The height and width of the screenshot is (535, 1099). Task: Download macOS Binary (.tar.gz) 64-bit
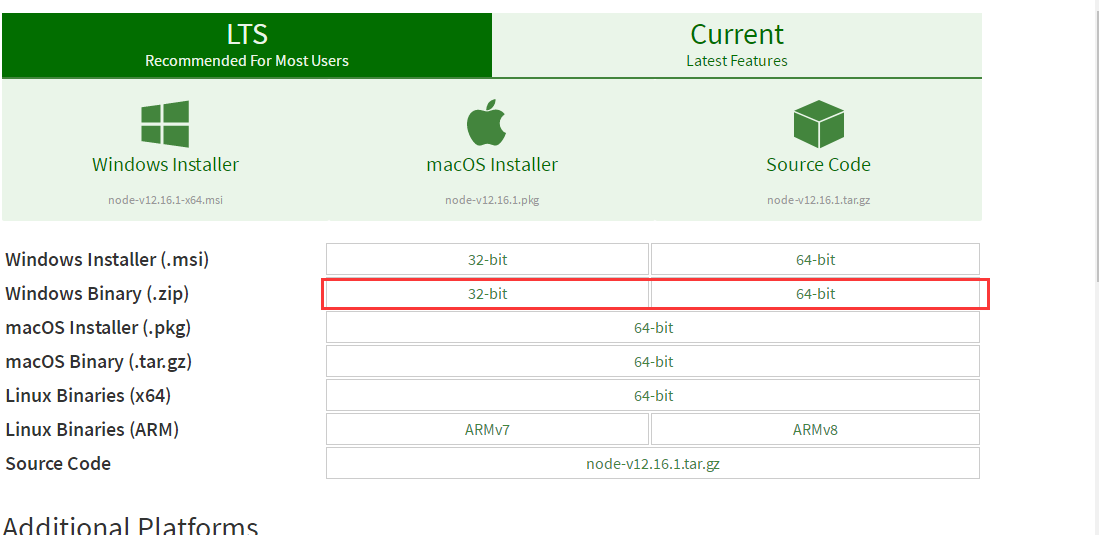[653, 362]
